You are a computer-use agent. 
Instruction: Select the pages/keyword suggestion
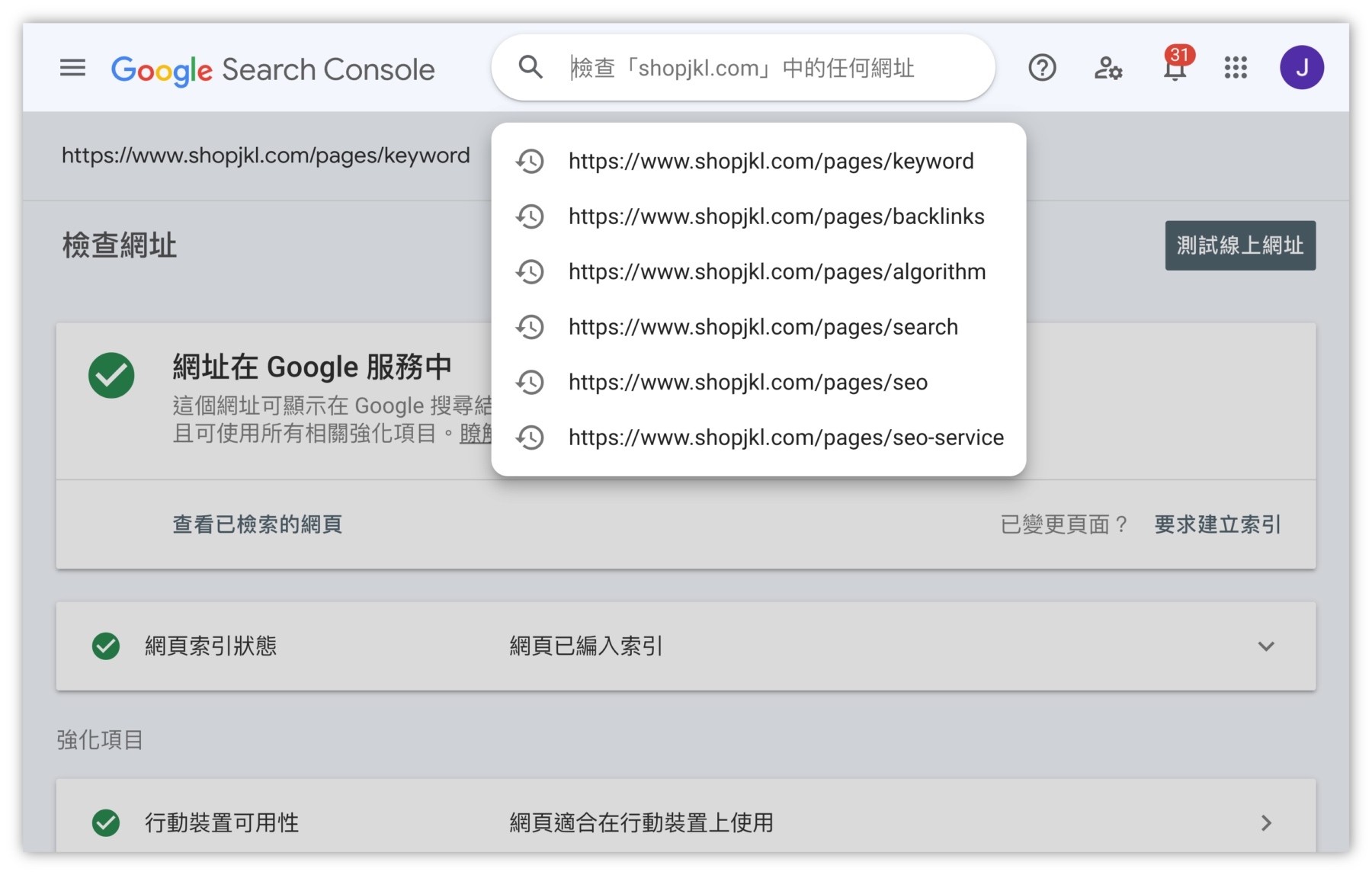(771, 162)
